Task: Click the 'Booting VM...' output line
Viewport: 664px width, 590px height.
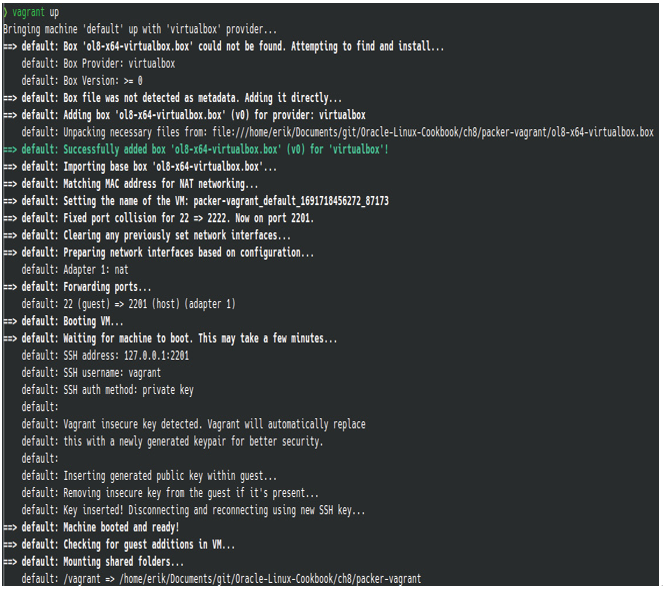Action: tap(64, 321)
